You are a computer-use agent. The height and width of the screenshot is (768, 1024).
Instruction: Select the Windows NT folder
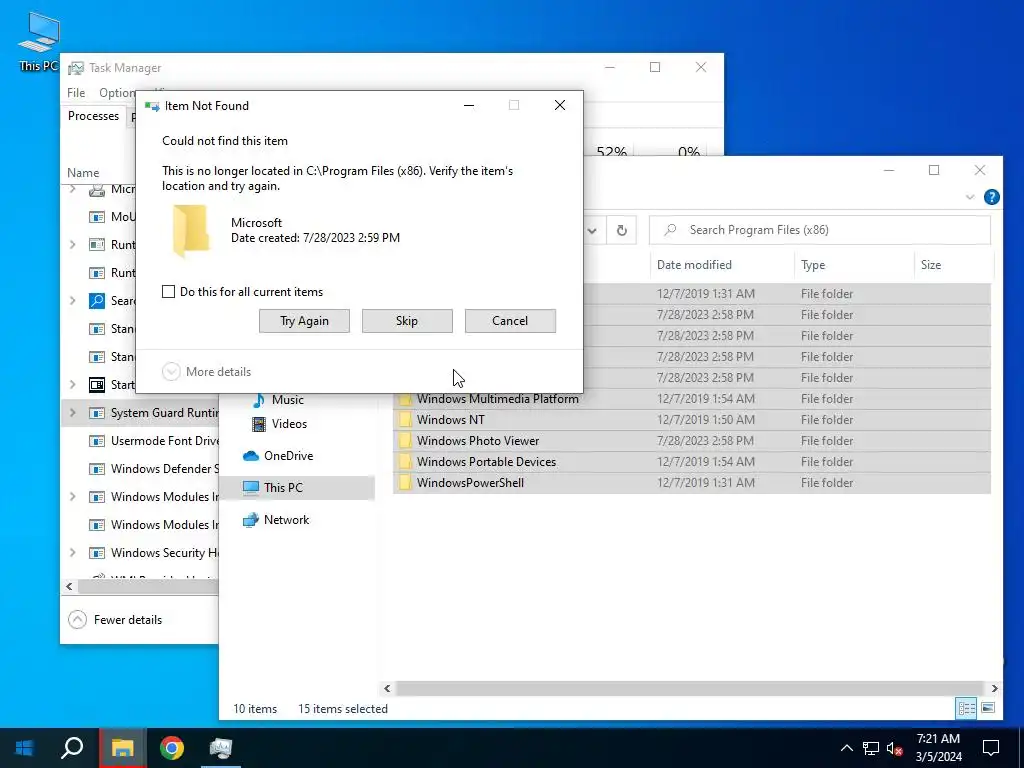(x=692, y=420)
